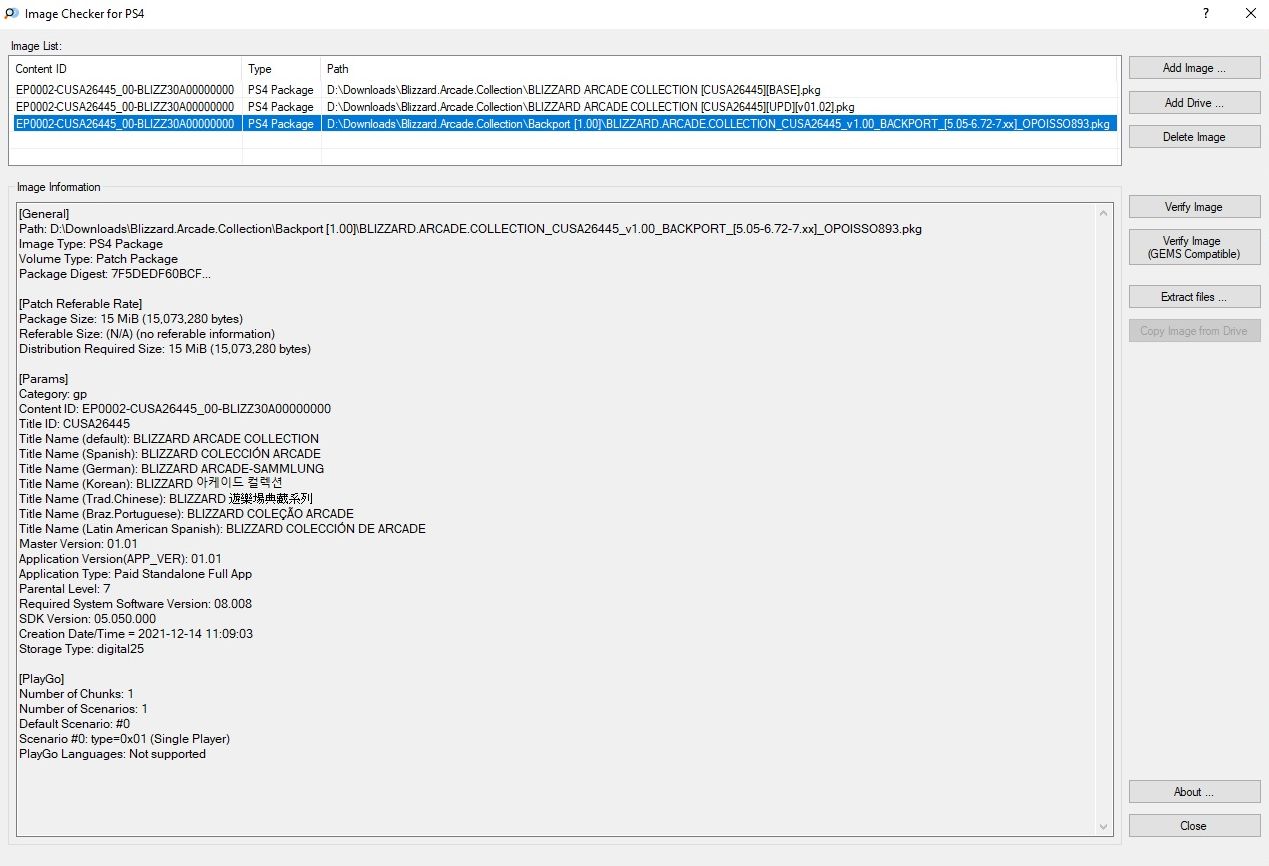Click the Application Version(APP_VER) line
This screenshot has height=866, width=1269.
point(120,559)
